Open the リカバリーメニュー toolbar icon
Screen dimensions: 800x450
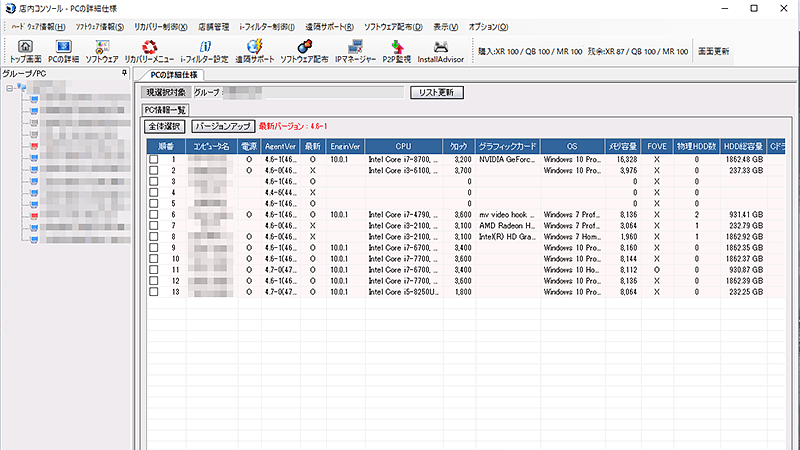(x=149, y=52)
